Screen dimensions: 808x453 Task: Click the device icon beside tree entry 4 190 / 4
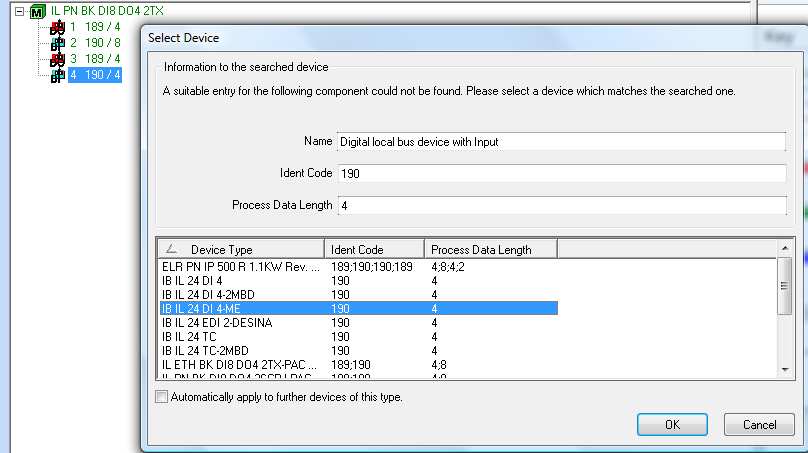pos(57,75)
